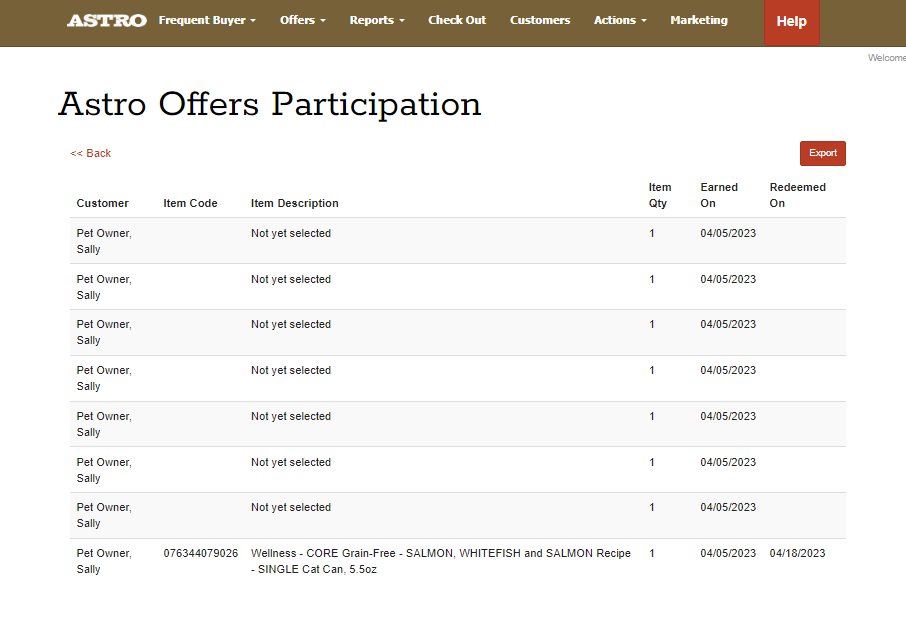
Task: Expand the Offers dropdown menu
Action: point(302,20)
